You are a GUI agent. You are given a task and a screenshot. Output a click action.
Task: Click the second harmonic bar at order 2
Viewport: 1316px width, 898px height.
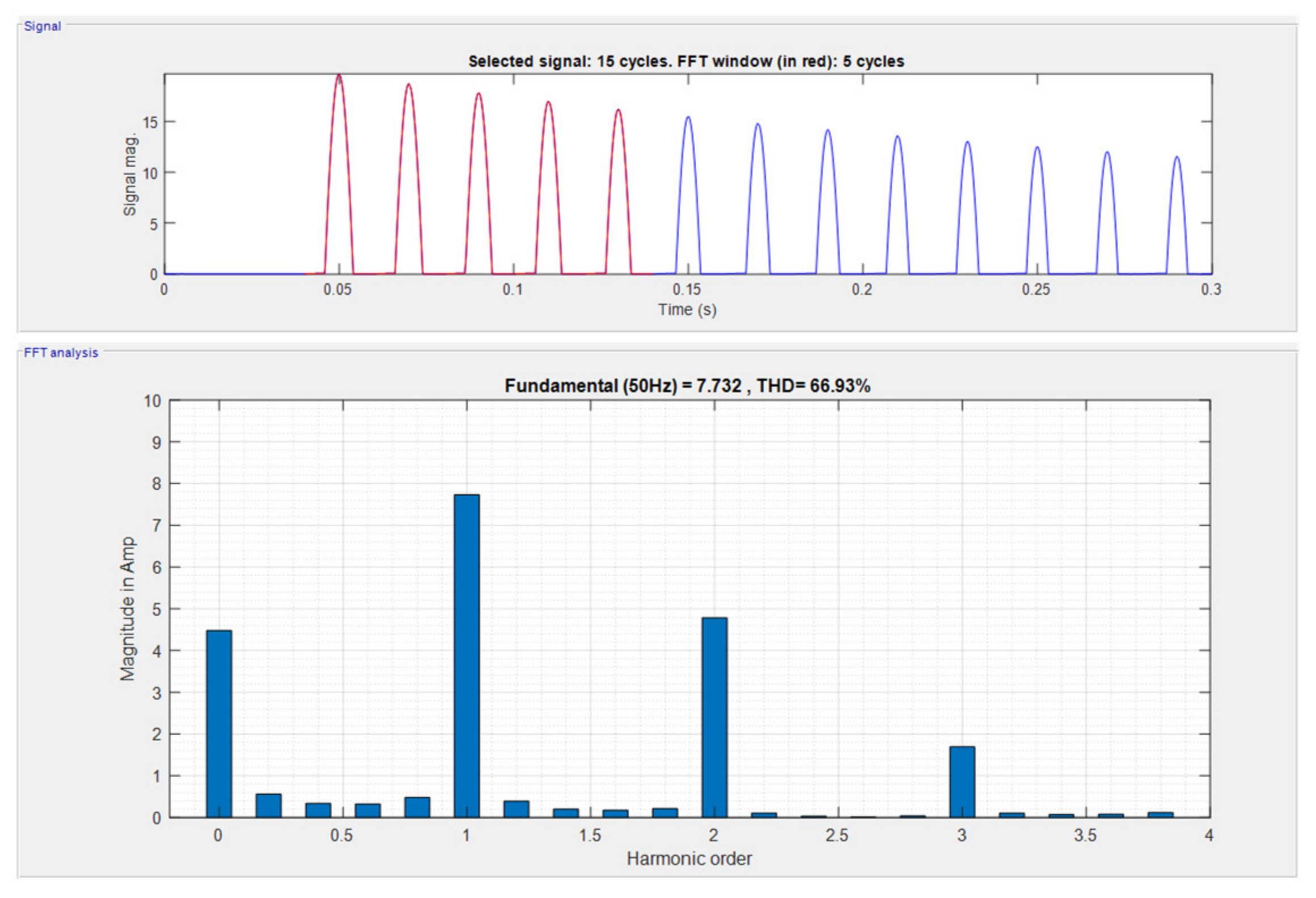(714, 717)
